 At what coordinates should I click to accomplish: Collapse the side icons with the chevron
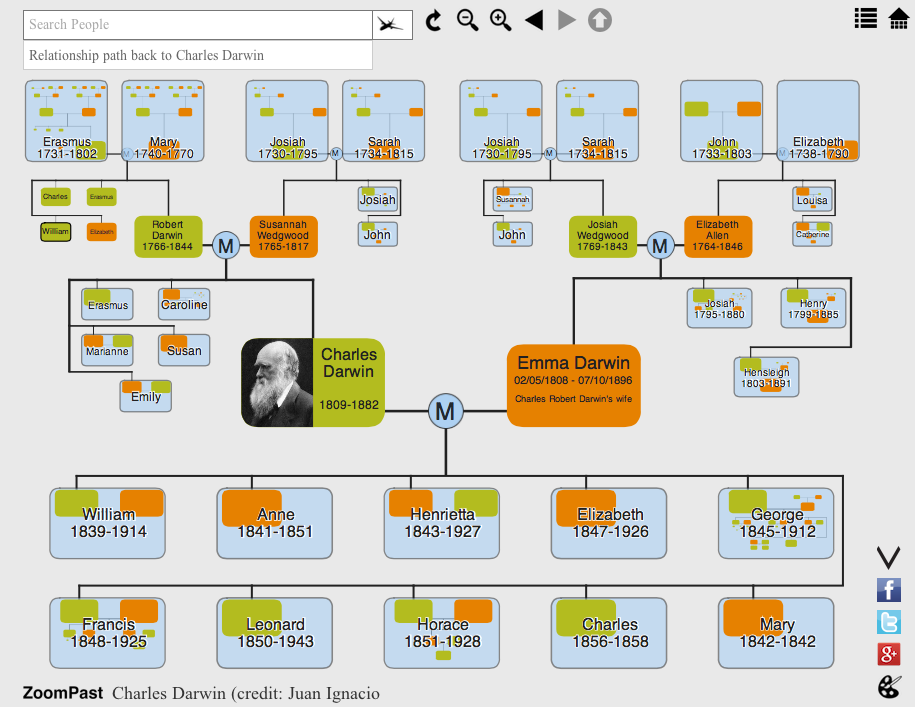[x=888, y=558]
